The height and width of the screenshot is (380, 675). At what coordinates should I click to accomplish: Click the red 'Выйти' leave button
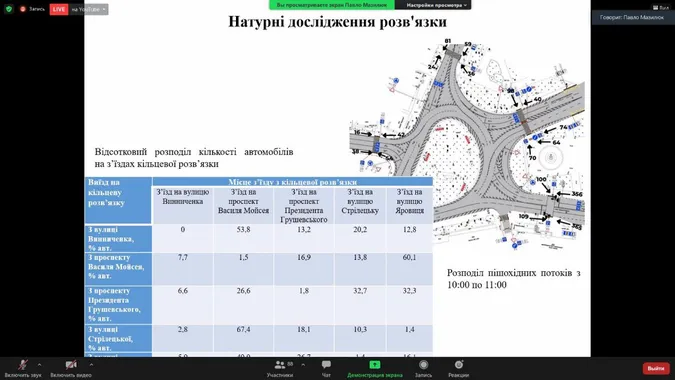656,368
